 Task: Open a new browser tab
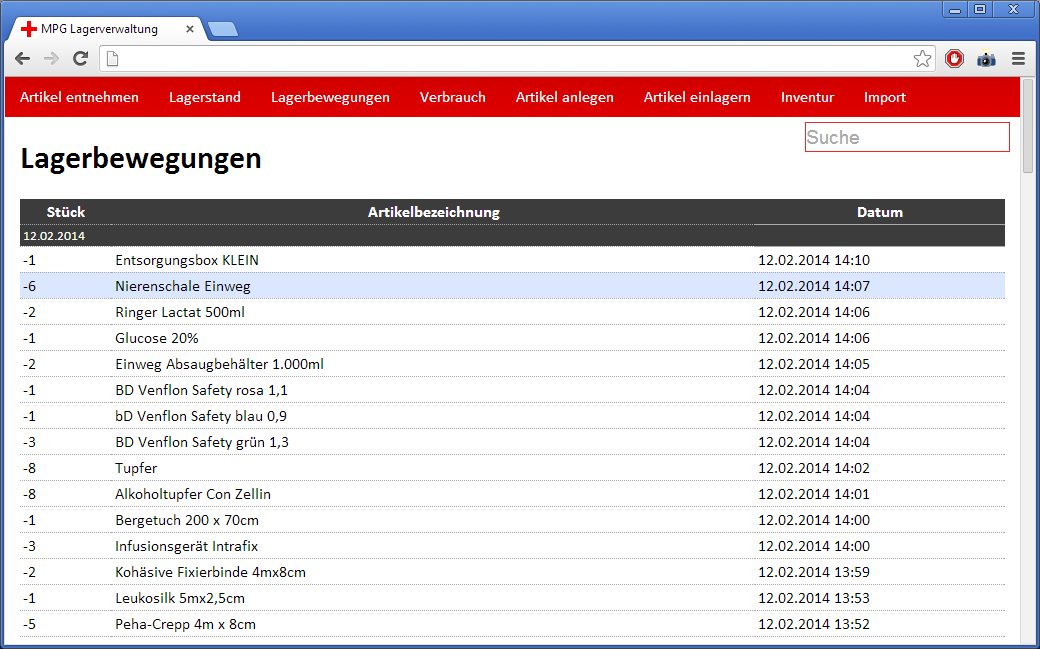pos(223,29)
